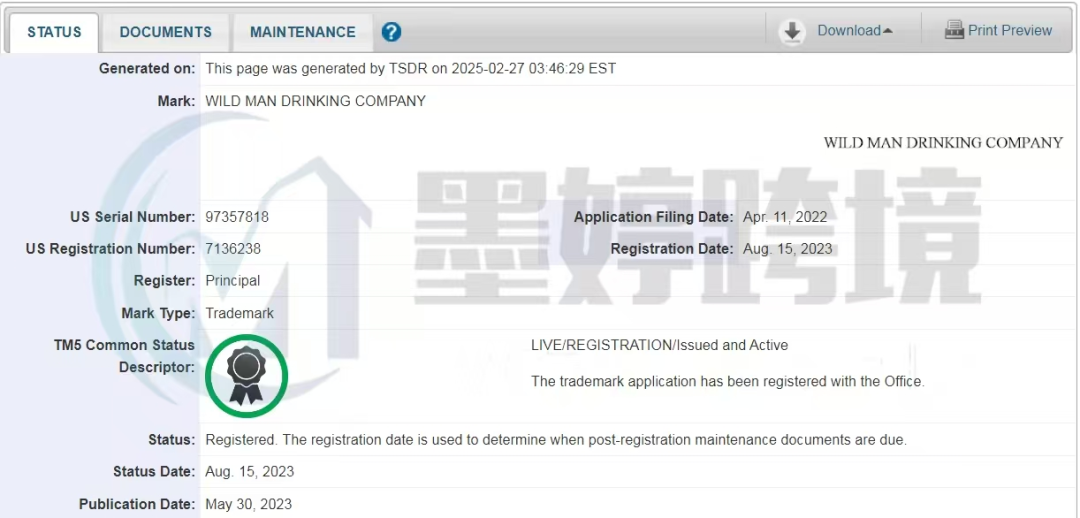Open the blue help question mark icon
This screenshot has height=518, width=1080.
(391, 32)
